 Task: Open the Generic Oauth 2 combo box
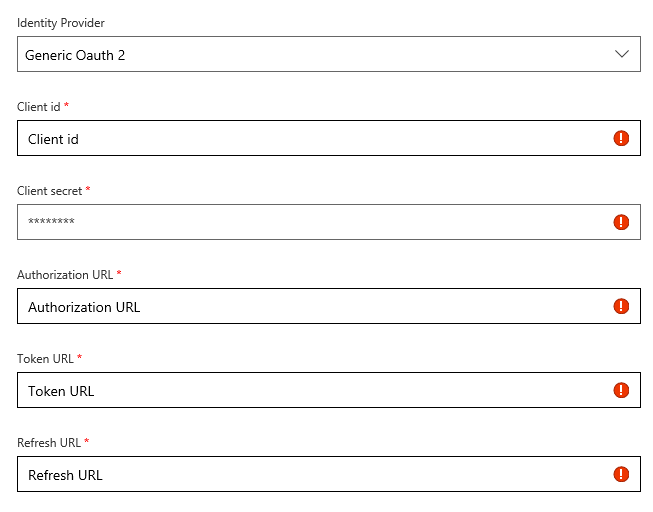point(300,54)
